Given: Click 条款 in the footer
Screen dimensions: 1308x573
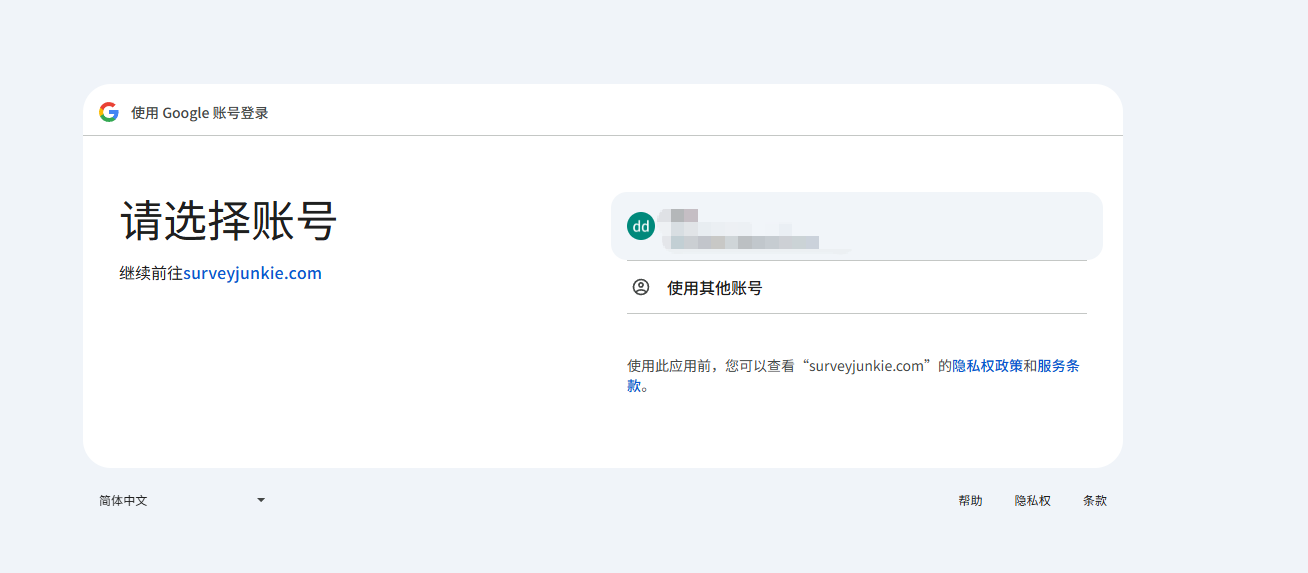Looking at the screenshot, I should 1094,500.
